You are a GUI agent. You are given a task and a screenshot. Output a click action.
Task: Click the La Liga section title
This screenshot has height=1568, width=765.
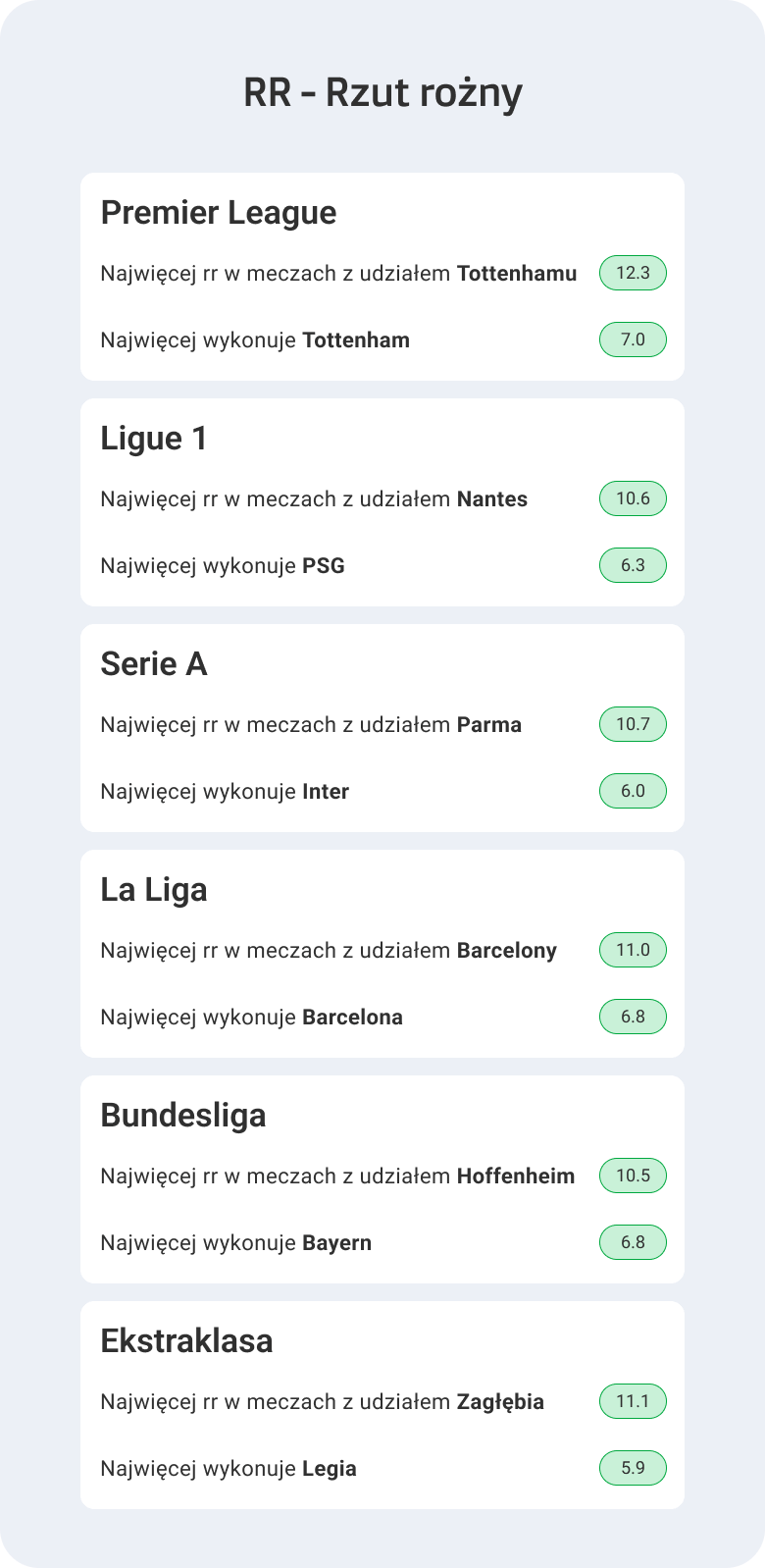point(154,890)
